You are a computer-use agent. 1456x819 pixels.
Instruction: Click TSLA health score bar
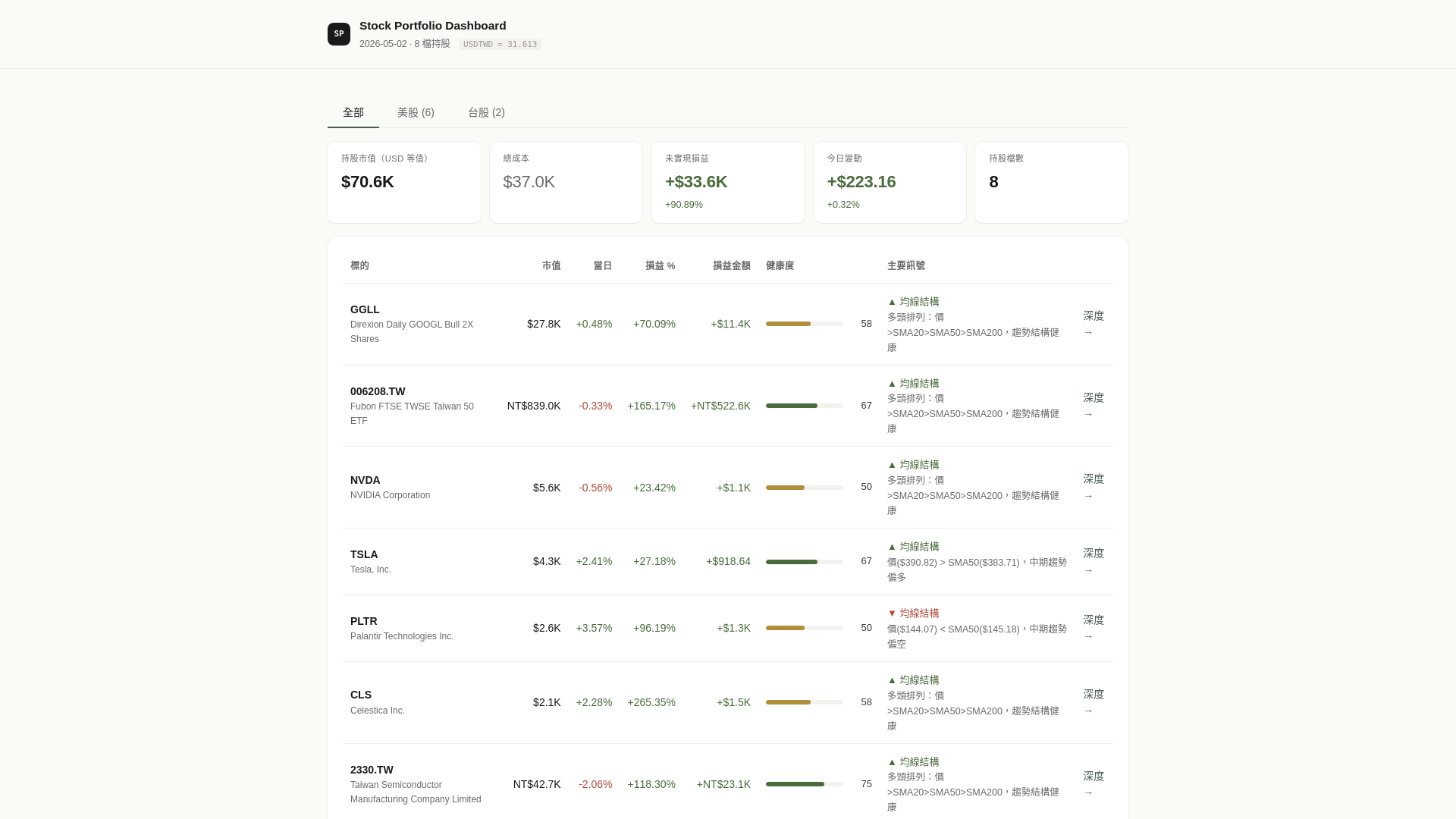pos(804,562)
